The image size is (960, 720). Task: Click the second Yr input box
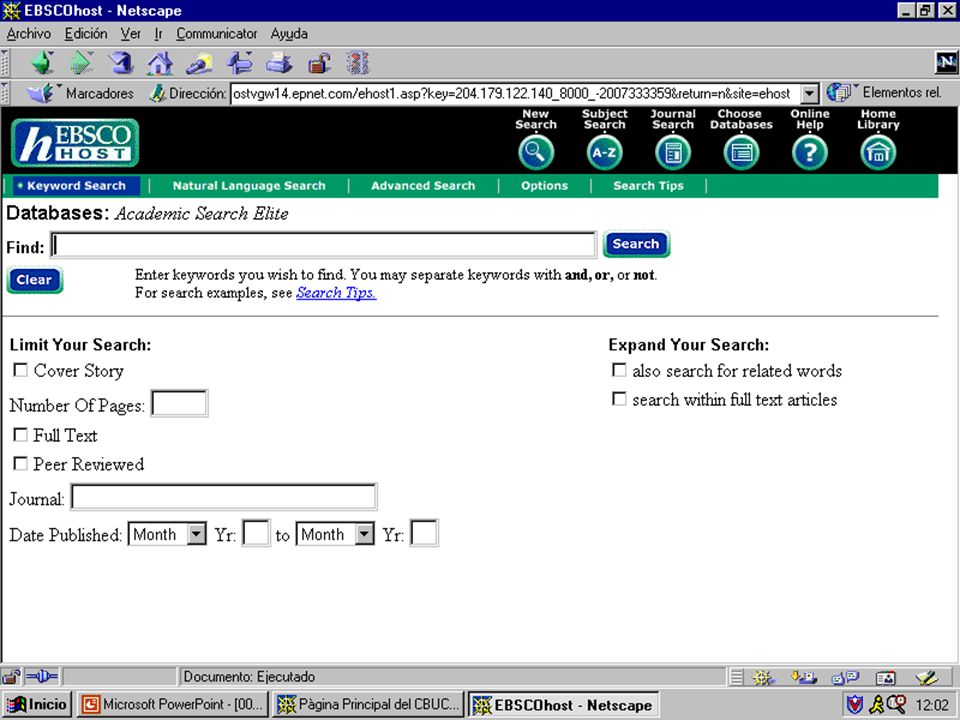click(x=424, y=533)
